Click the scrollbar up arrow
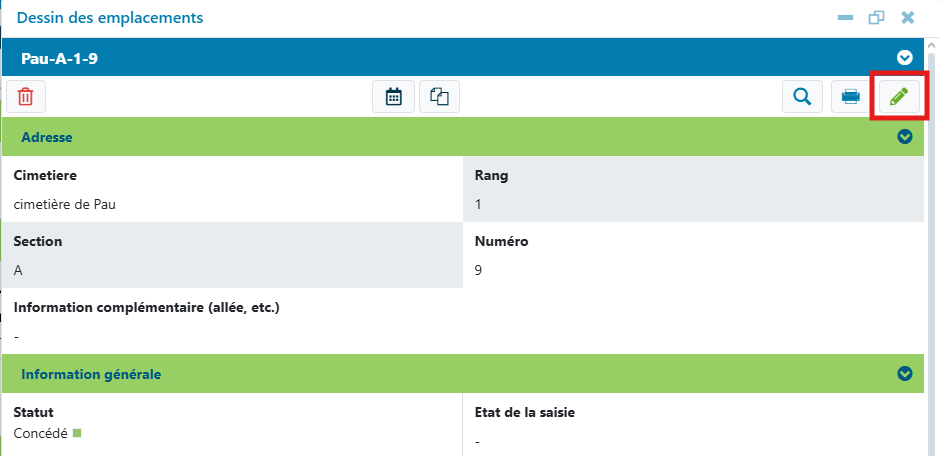 click(932, 46)
